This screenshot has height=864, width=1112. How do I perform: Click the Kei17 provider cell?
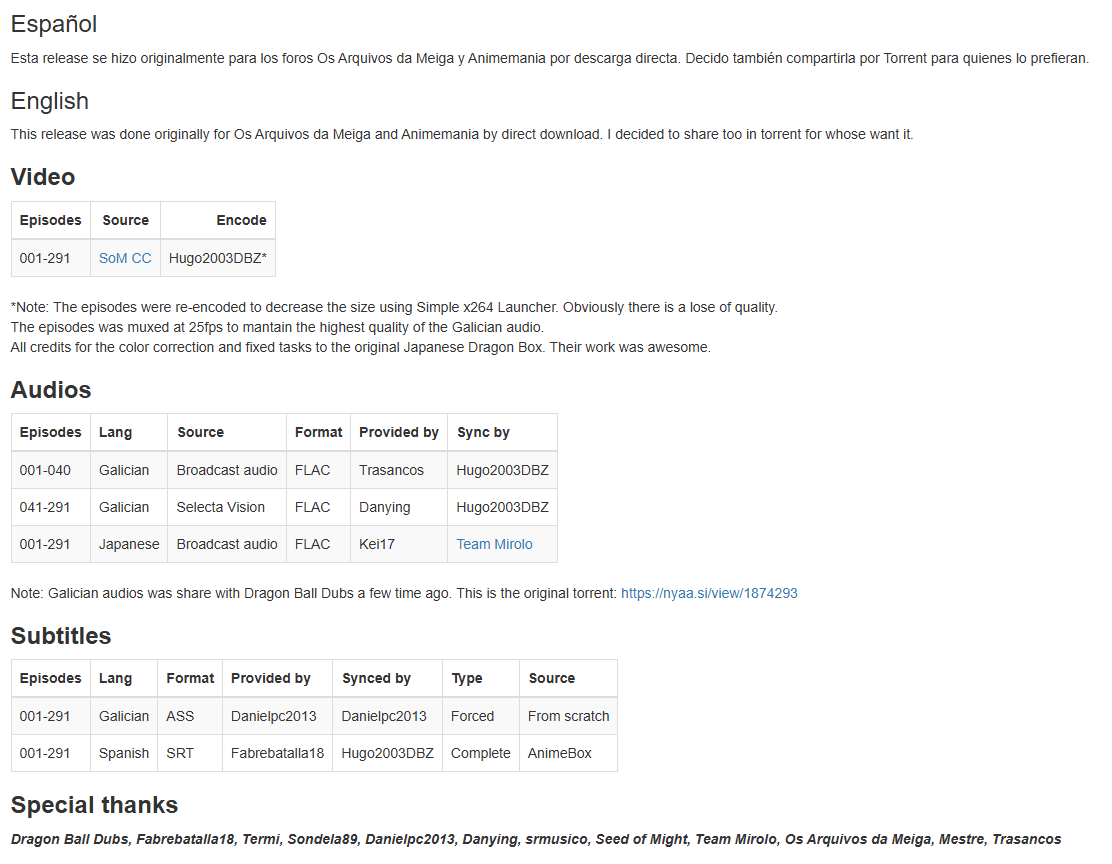399,544
